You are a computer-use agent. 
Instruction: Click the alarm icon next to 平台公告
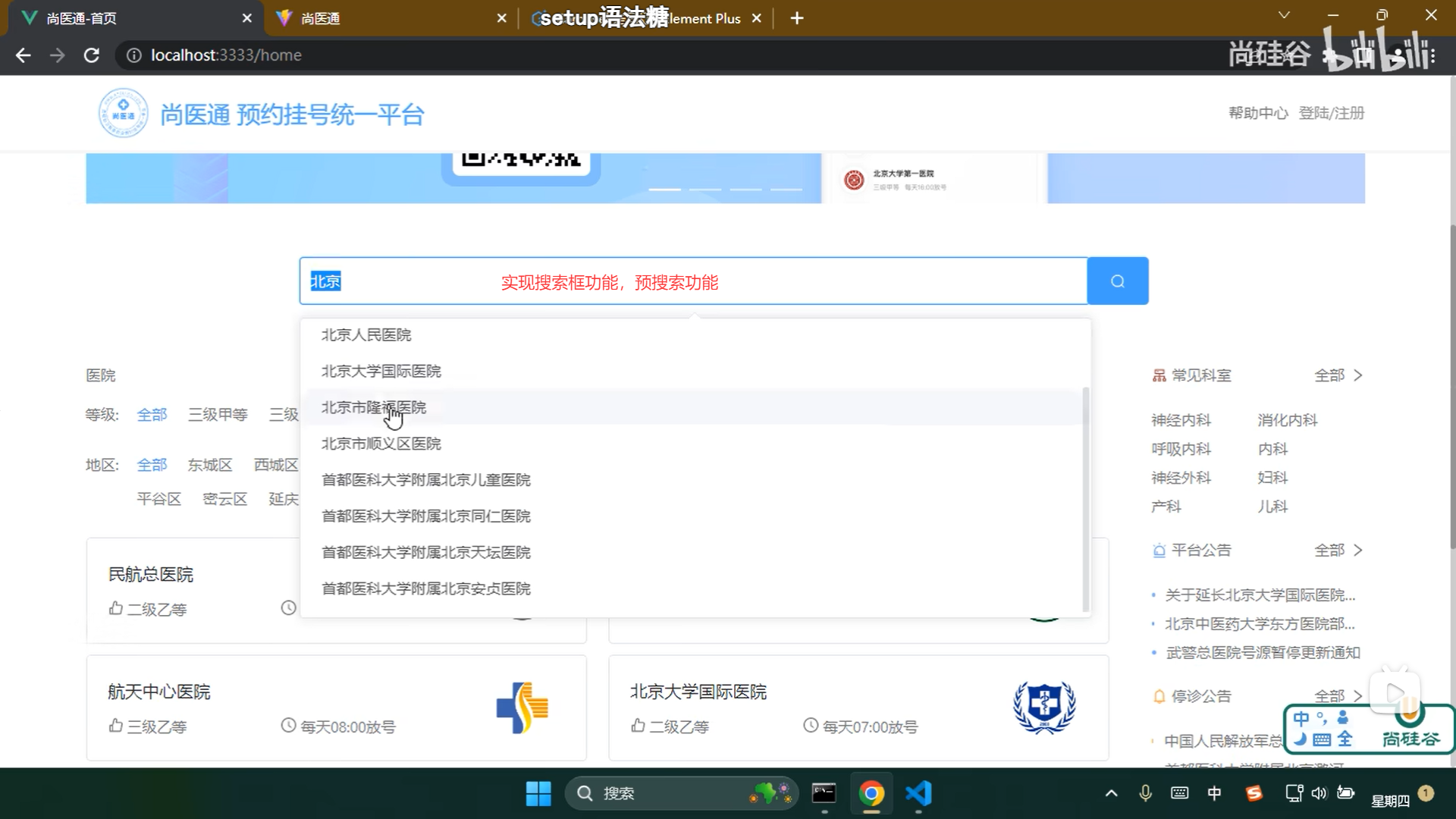(1159, 551)
